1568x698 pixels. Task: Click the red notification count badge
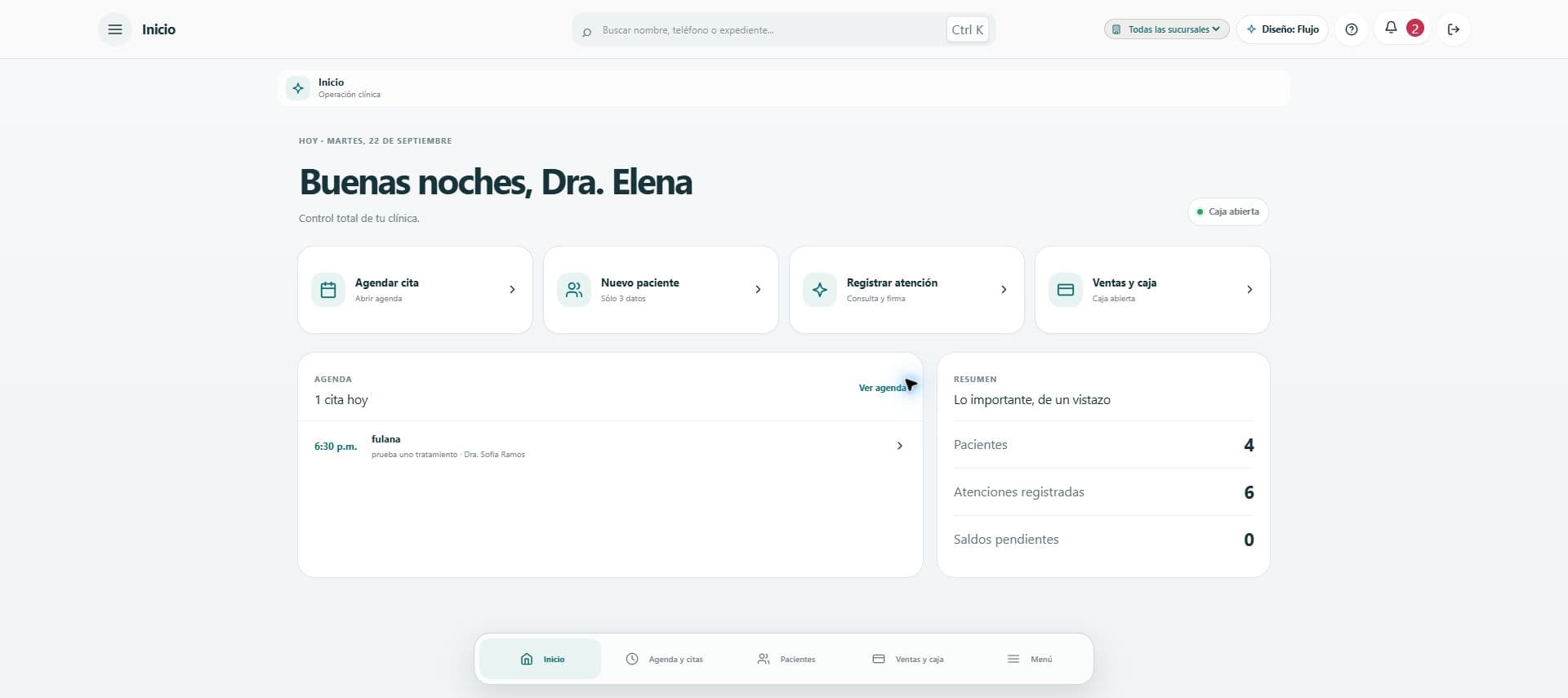[1415, 29]
